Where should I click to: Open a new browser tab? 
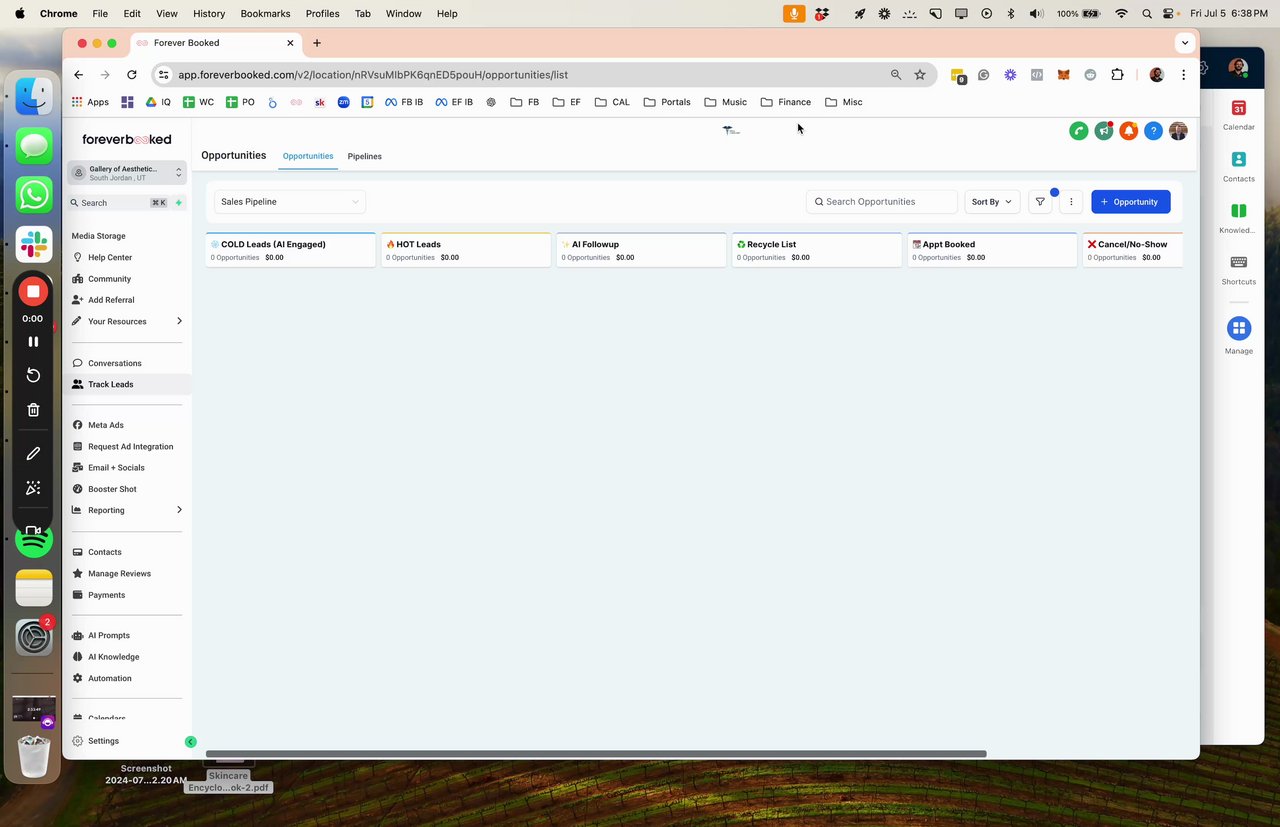[x=317, y=43]
